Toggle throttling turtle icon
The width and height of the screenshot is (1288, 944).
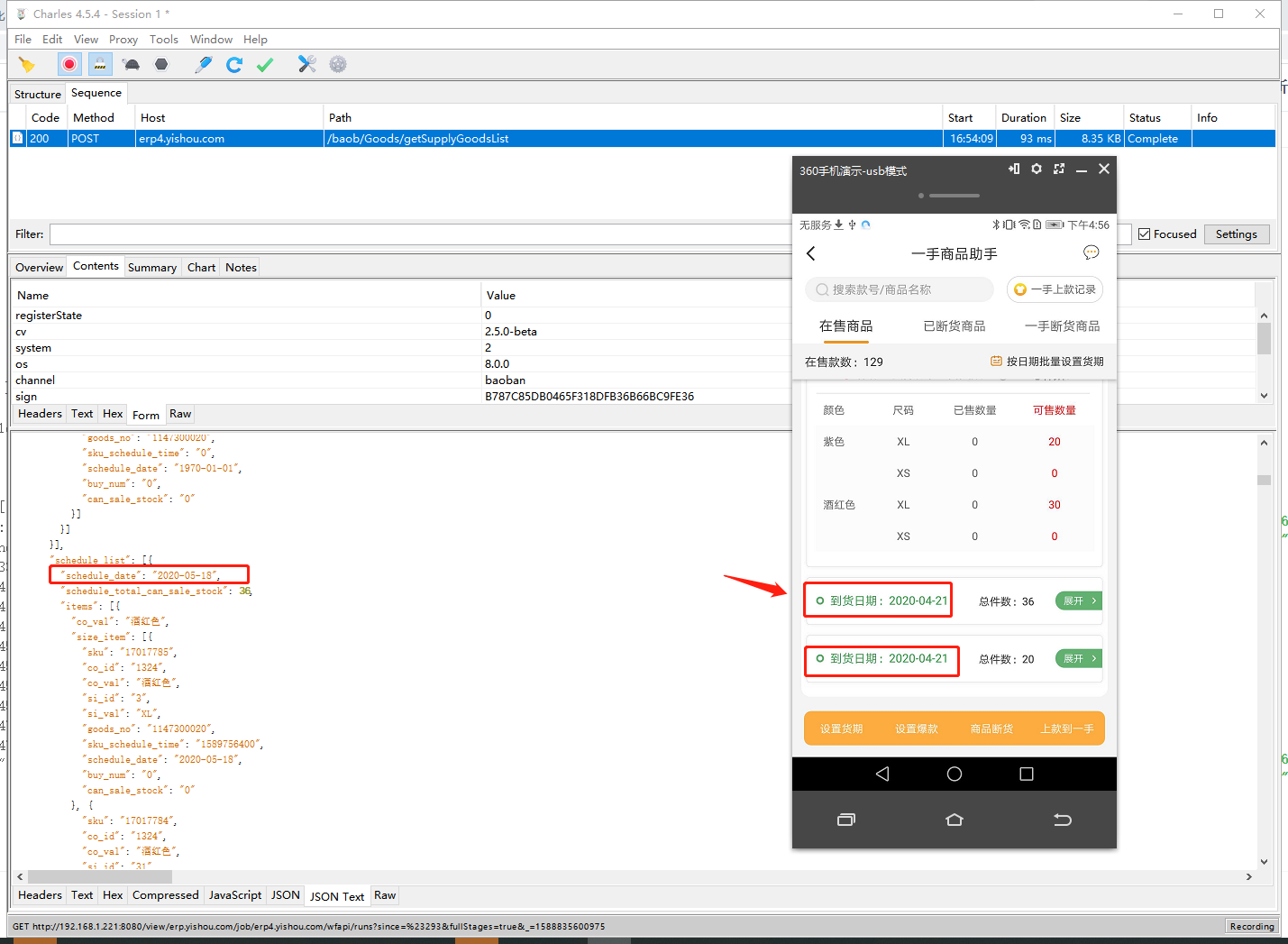(x=132, y=64)
